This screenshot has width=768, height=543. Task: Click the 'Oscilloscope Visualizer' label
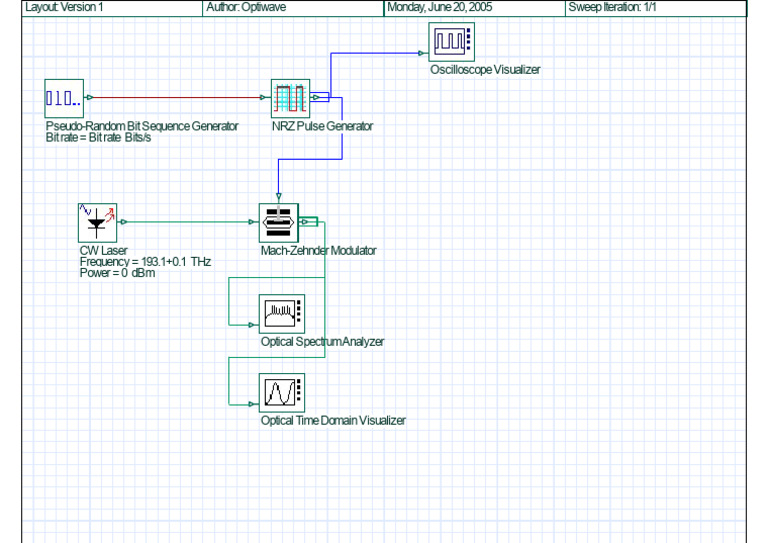(485, 70)
